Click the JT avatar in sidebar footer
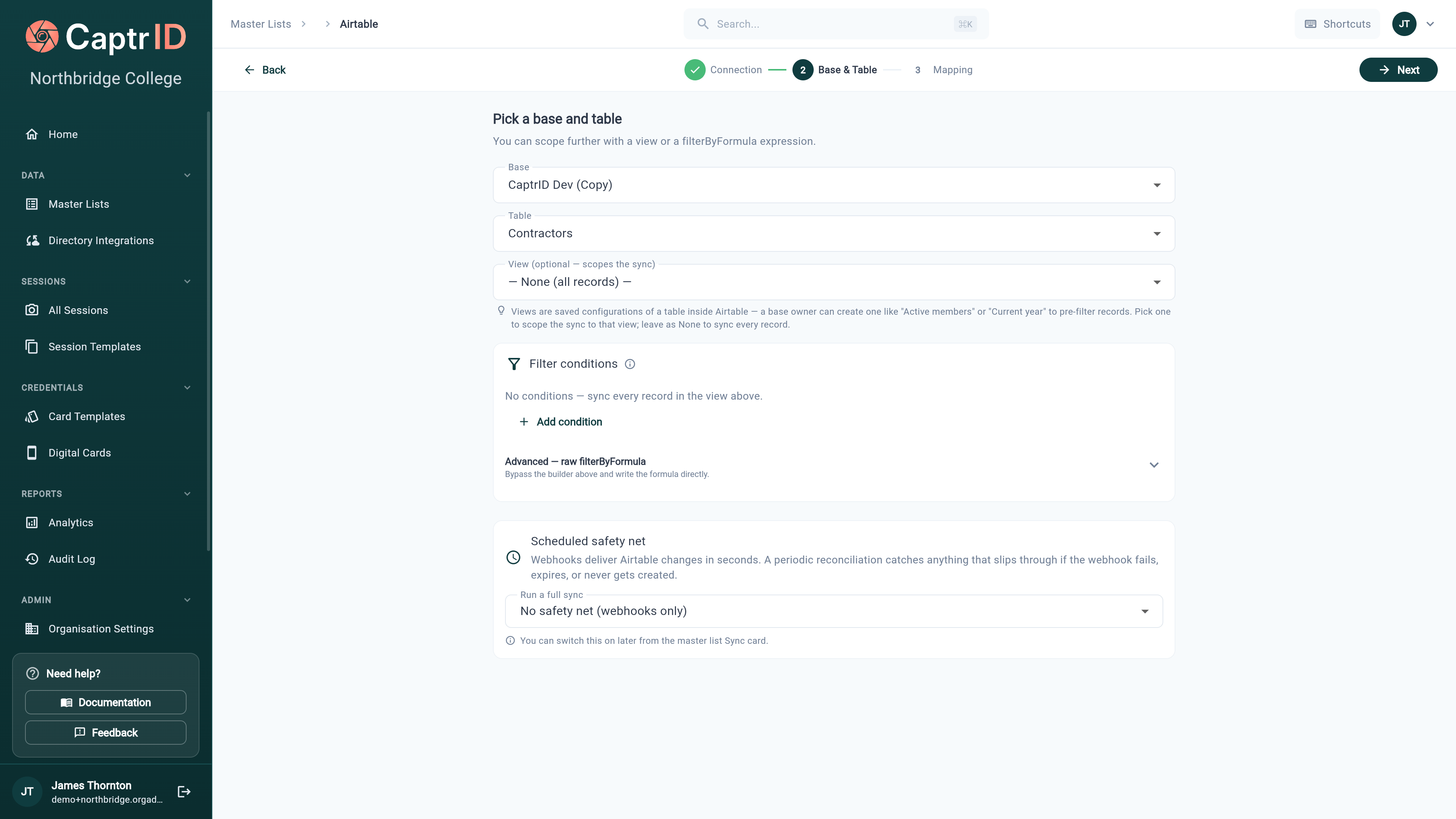This screenshot has height=819, width=1456. pyautogui.click(x=27, y=792)
